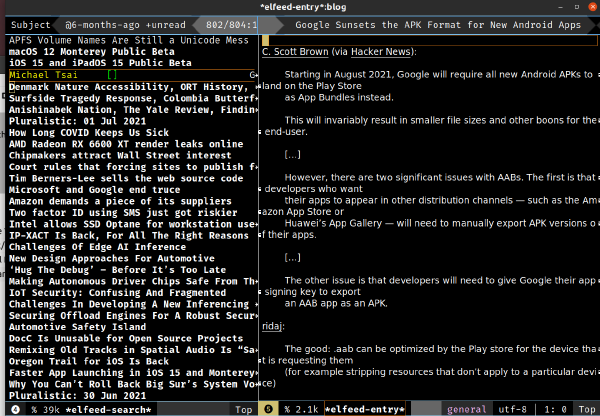Click paragraph about AAB app as an APK

coord(429,292)
